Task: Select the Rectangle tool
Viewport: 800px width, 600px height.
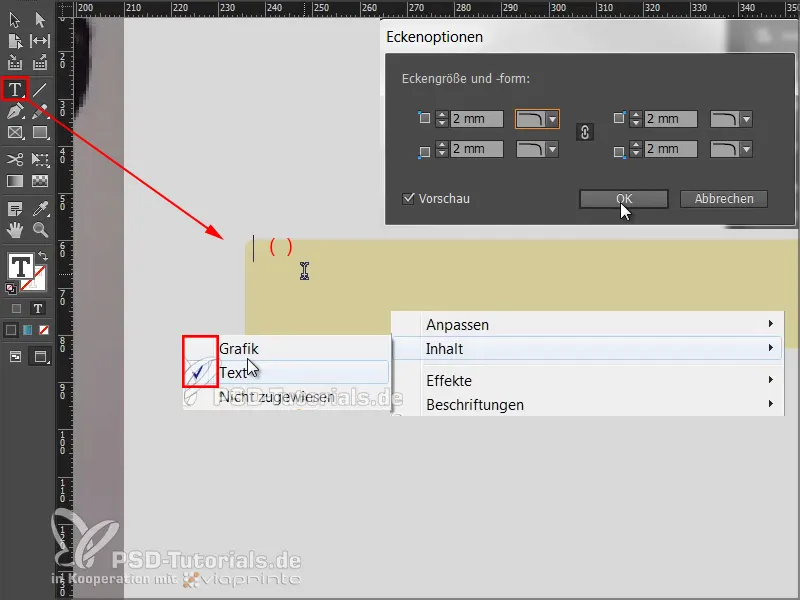Action: [40, 133]
